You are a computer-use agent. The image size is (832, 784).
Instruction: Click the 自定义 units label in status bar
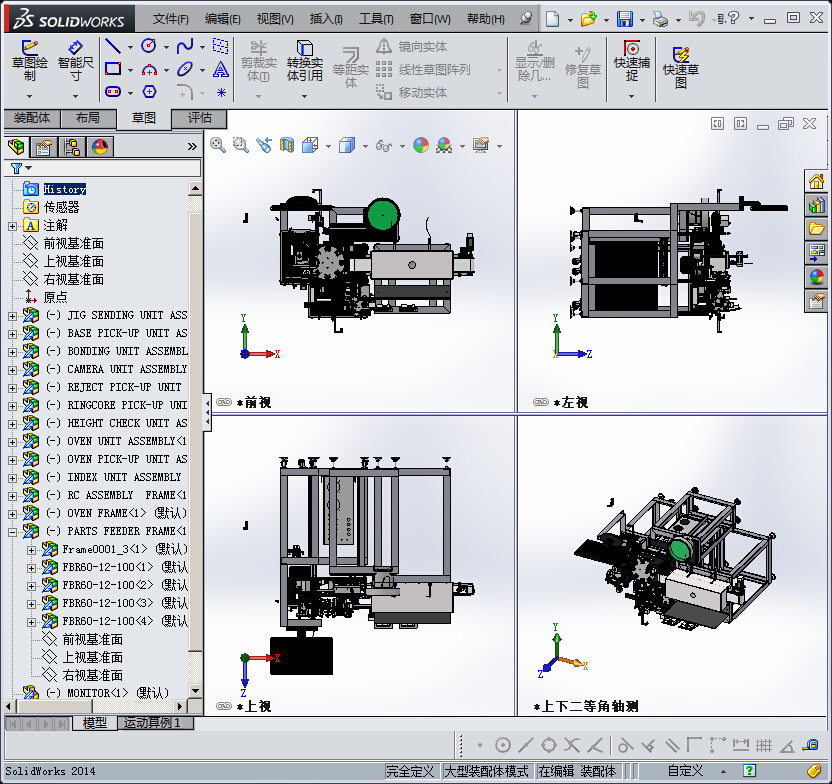point(685,771)
